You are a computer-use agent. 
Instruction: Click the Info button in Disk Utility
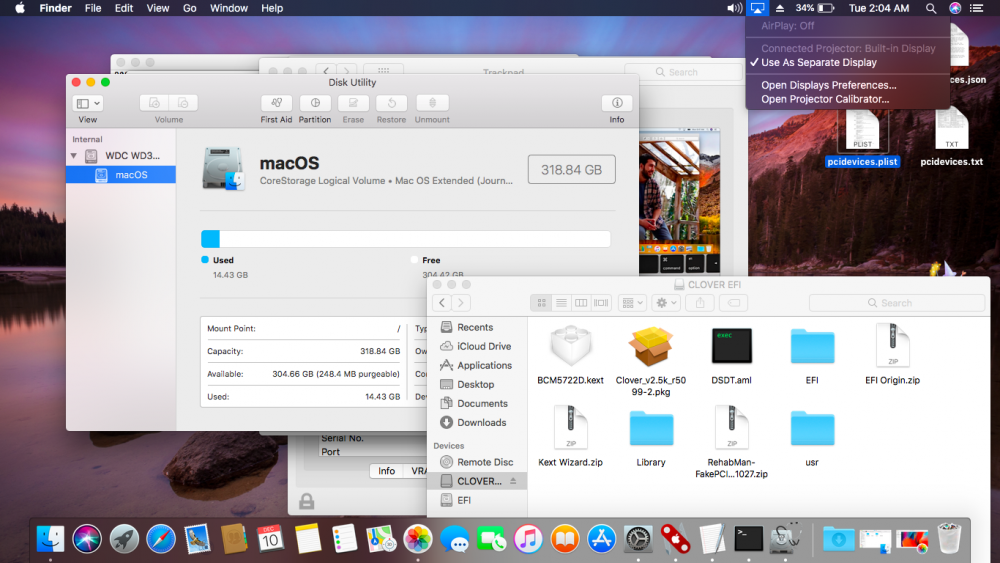click(x=617, y=103)
